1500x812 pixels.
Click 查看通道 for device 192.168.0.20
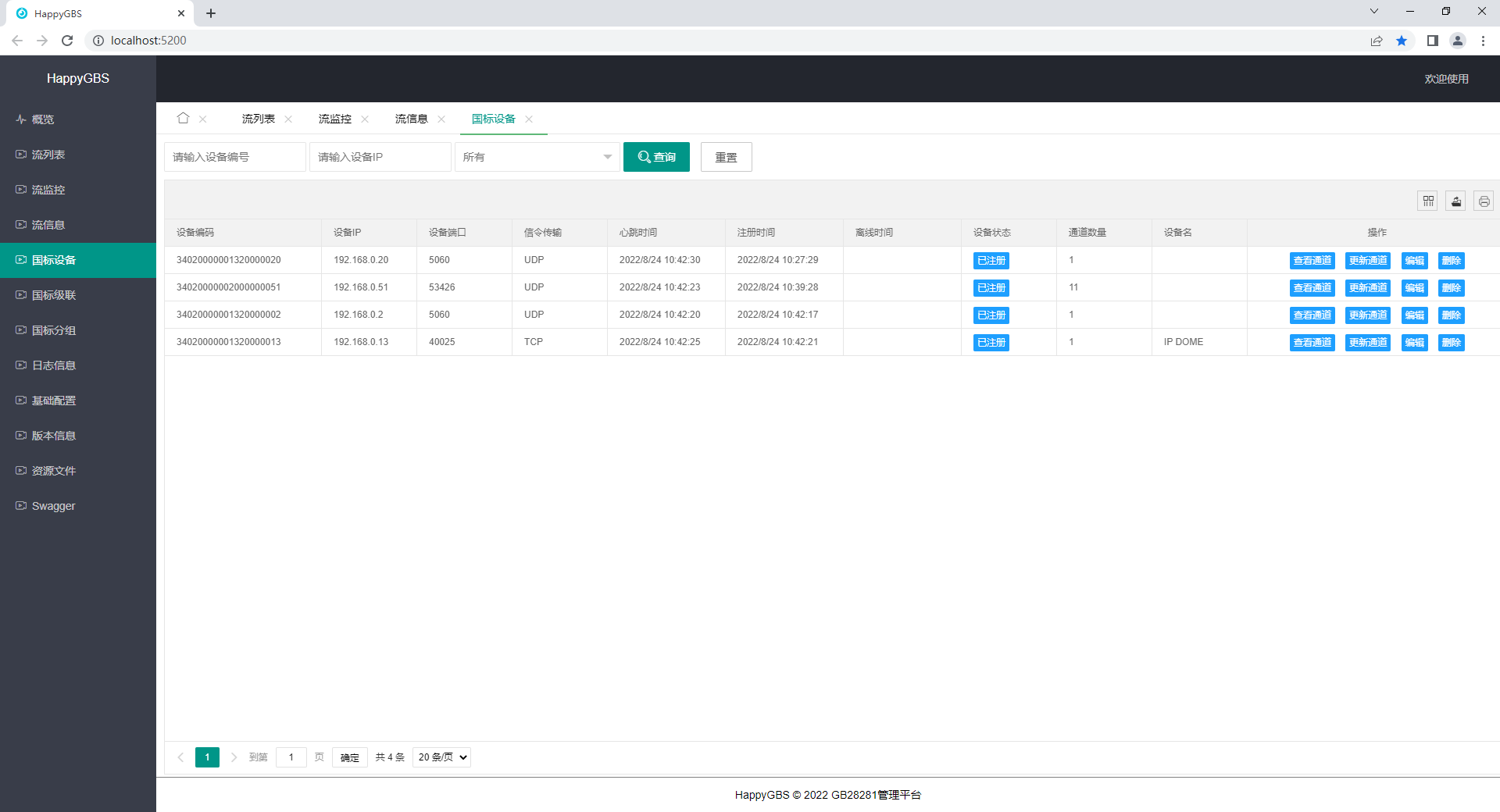[x=1312, y=261]
